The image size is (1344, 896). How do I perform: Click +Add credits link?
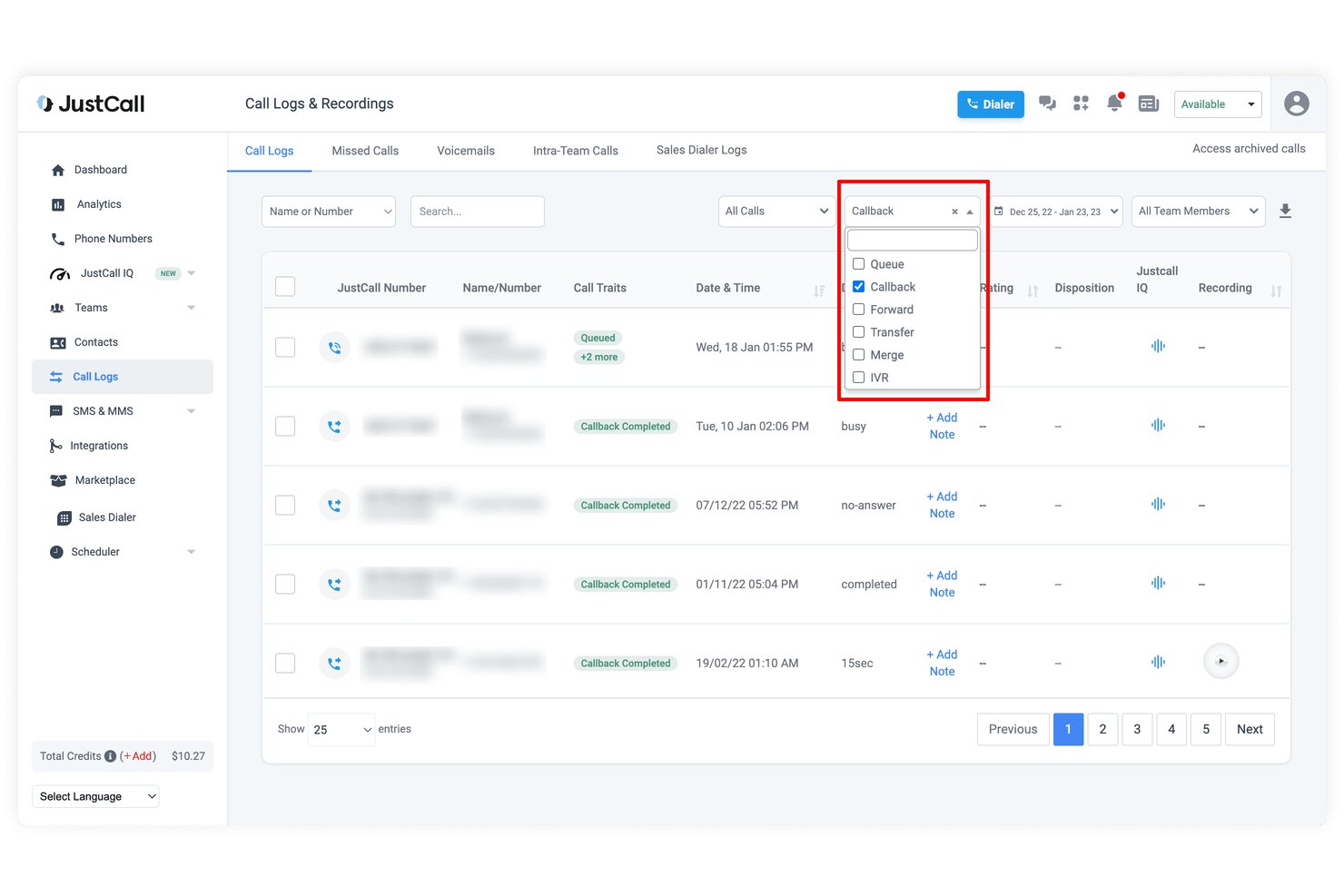pos(138,756)
